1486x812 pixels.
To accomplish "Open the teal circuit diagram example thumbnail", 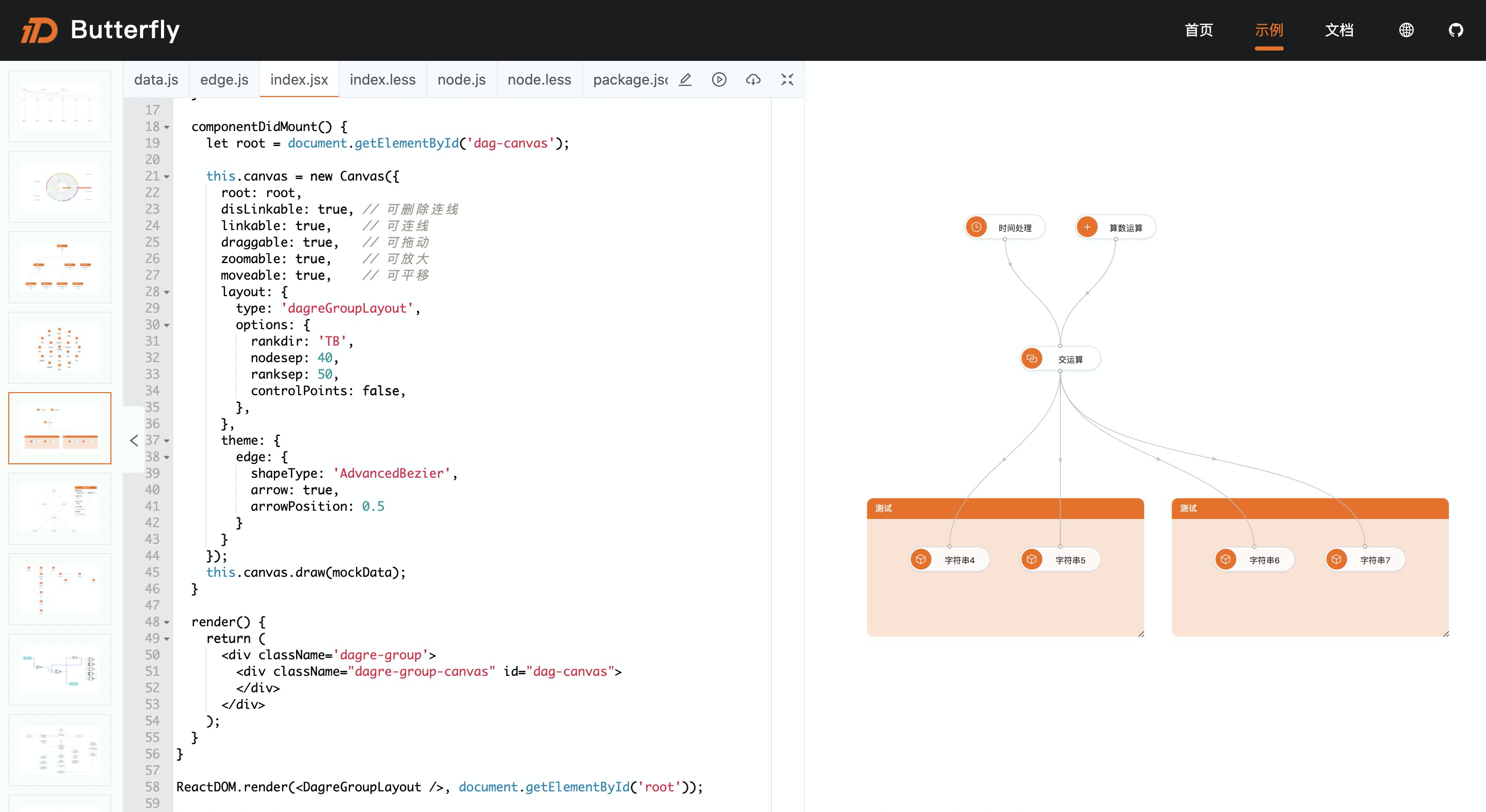I will (60, 670).
